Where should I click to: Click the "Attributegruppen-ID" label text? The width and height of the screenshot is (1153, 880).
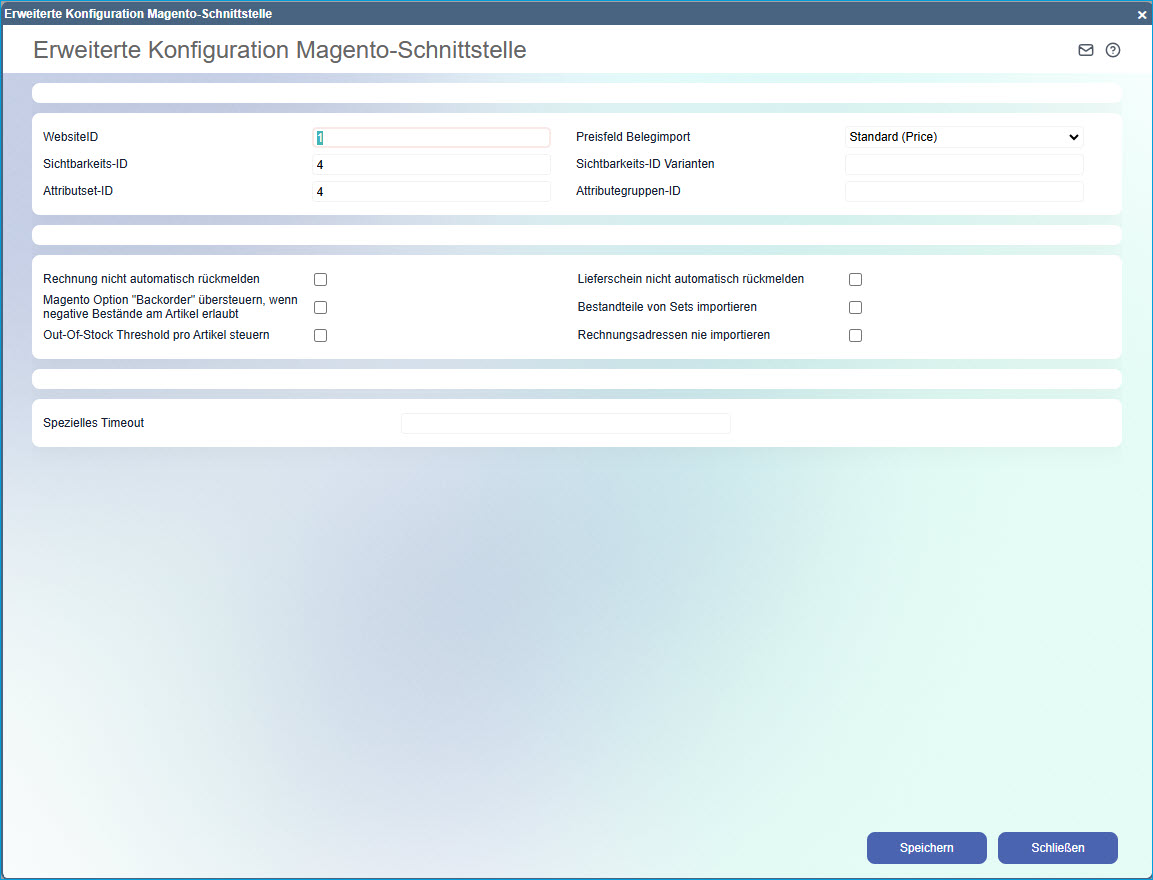pos(628,191)
